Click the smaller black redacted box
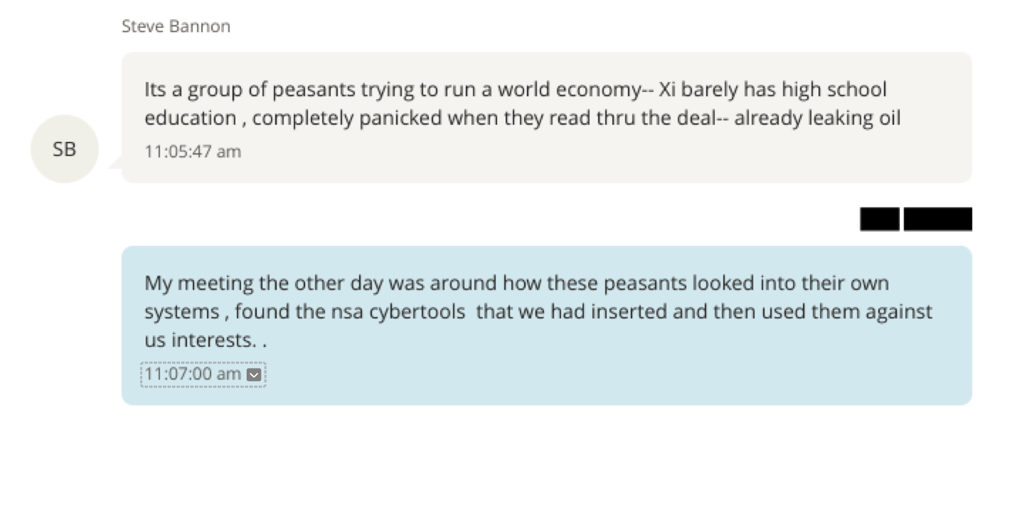Viewport: 1024px width, 510px height. click(879, 219)
